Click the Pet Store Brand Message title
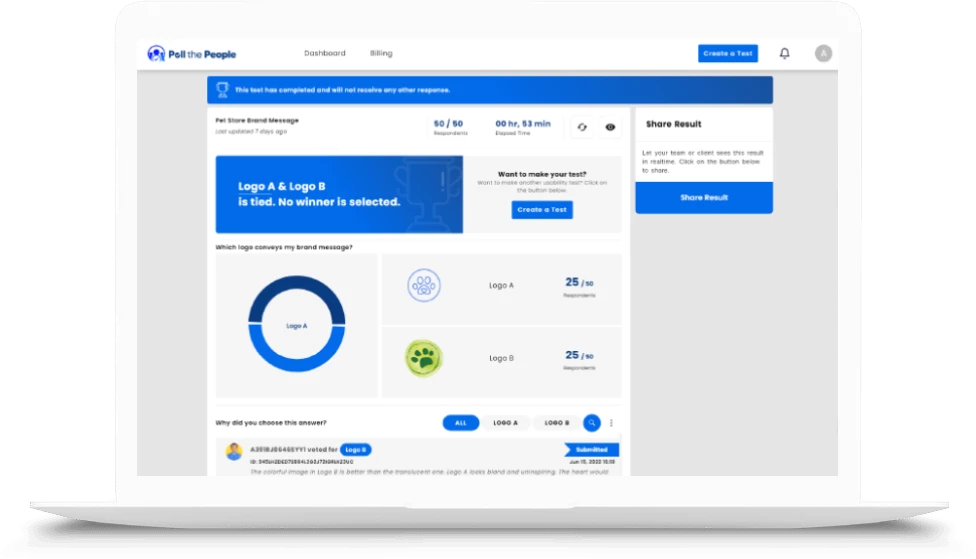 [x=257, y=120]
